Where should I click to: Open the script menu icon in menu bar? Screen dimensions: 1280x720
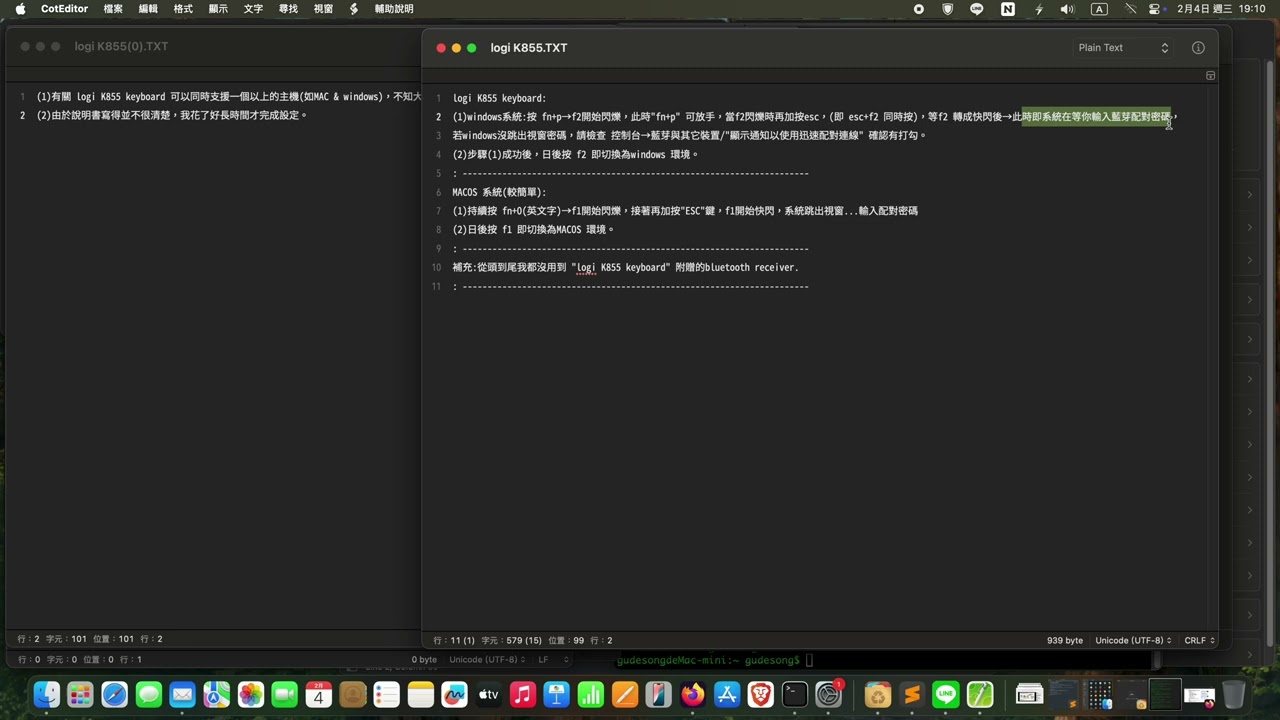coord(354,9)
